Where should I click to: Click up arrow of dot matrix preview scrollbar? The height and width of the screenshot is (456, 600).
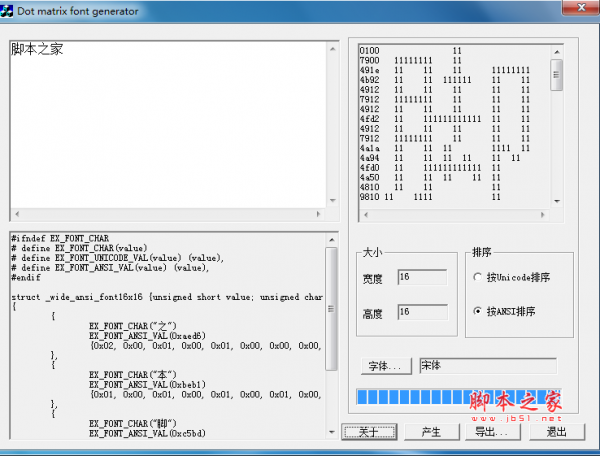[x=557, y=49]
